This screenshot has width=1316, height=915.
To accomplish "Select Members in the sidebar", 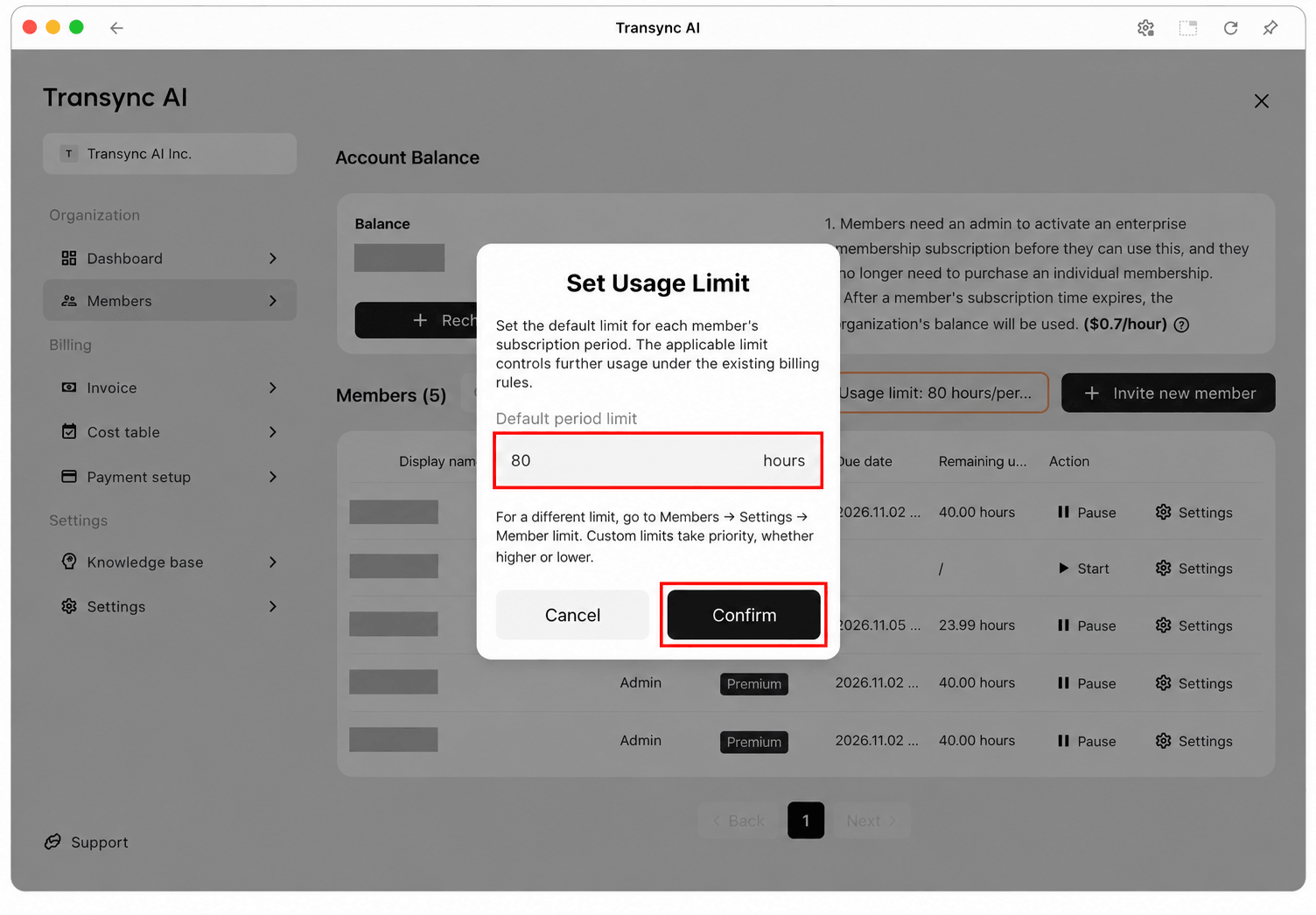I will [170, 301].
